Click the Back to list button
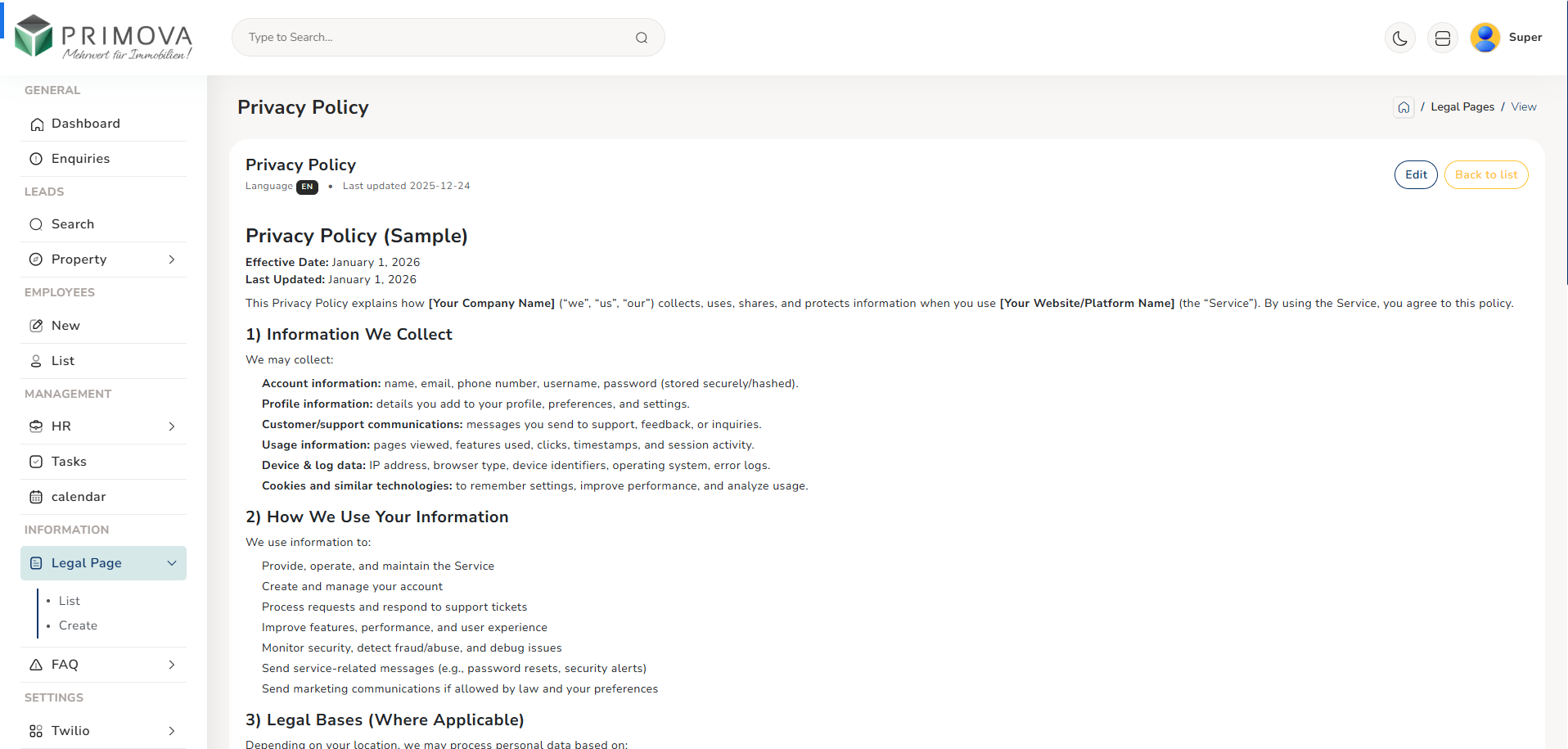 pyautogui.click(x=1485, y=175)
